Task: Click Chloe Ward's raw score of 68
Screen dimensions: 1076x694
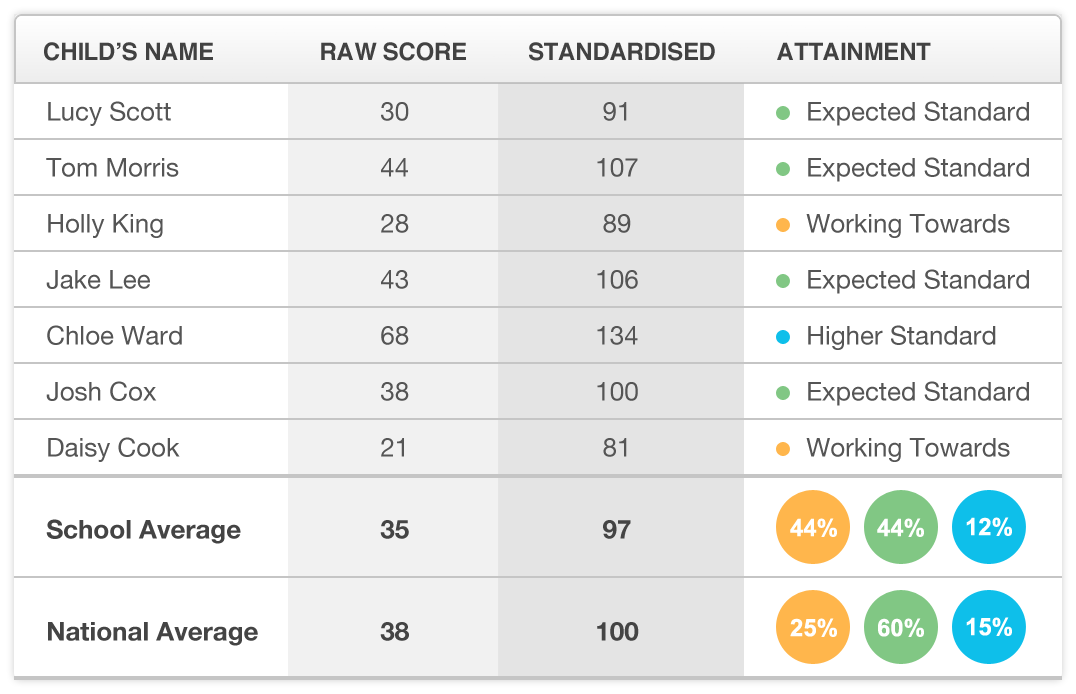Action: (x=394, y=336)
